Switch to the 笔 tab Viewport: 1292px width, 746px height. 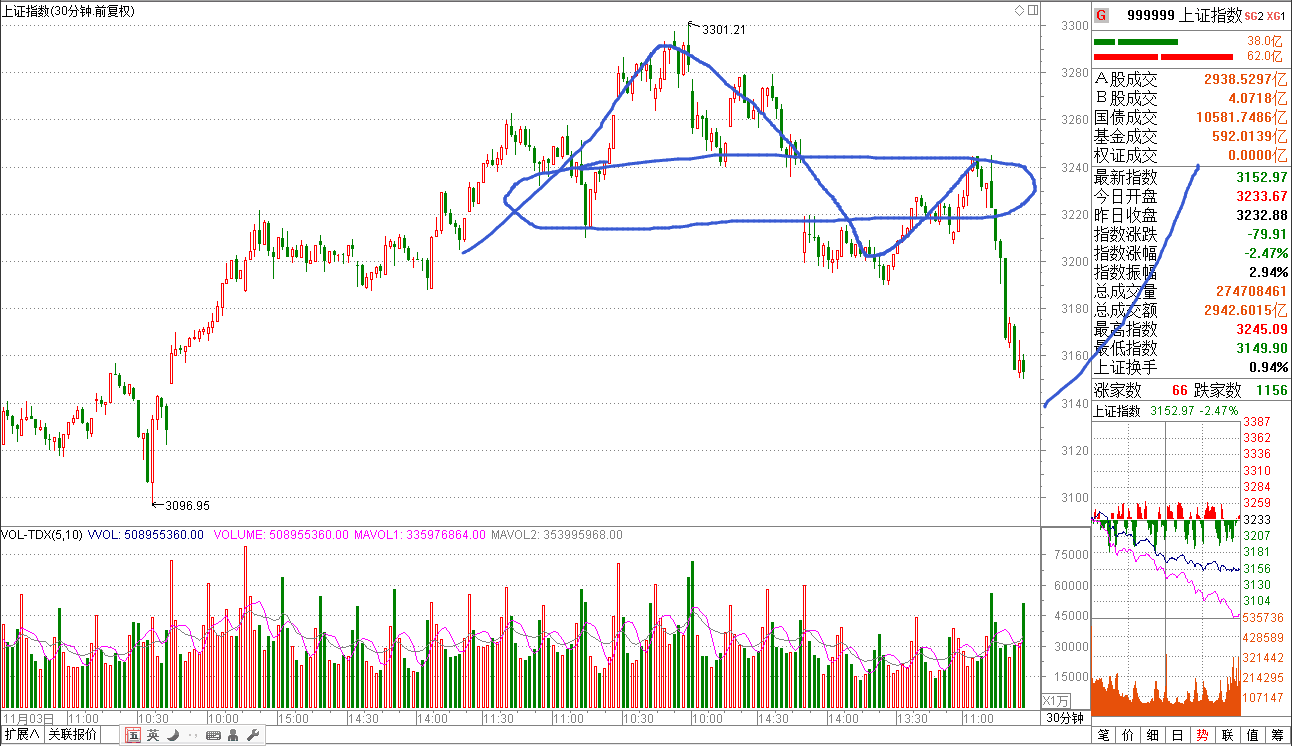pos(1104,735)
